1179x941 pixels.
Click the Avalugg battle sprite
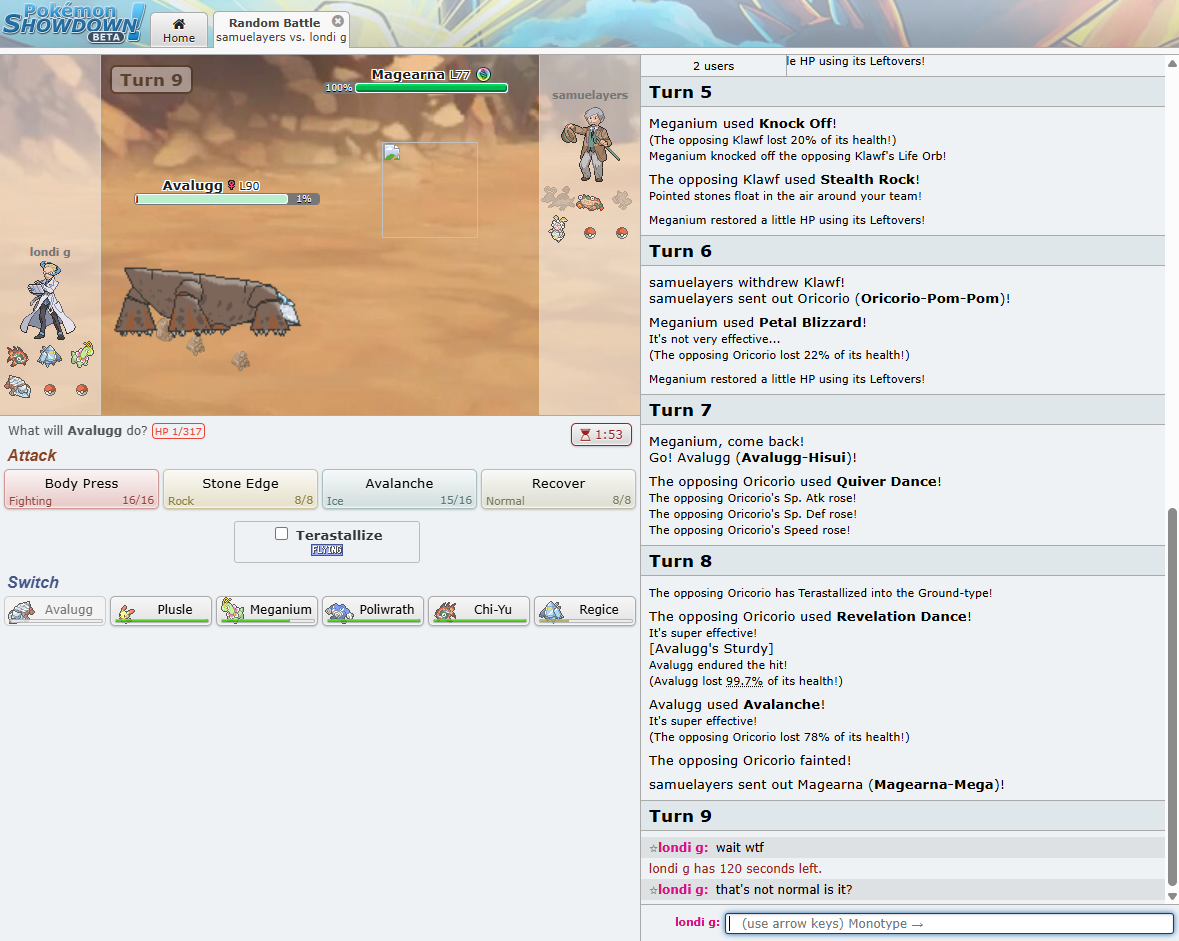click(206, 302)
